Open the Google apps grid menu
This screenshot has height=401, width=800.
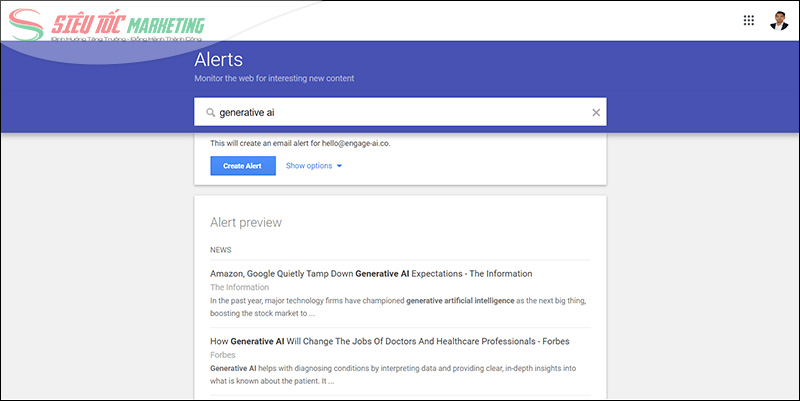click(x=749, y=20)
